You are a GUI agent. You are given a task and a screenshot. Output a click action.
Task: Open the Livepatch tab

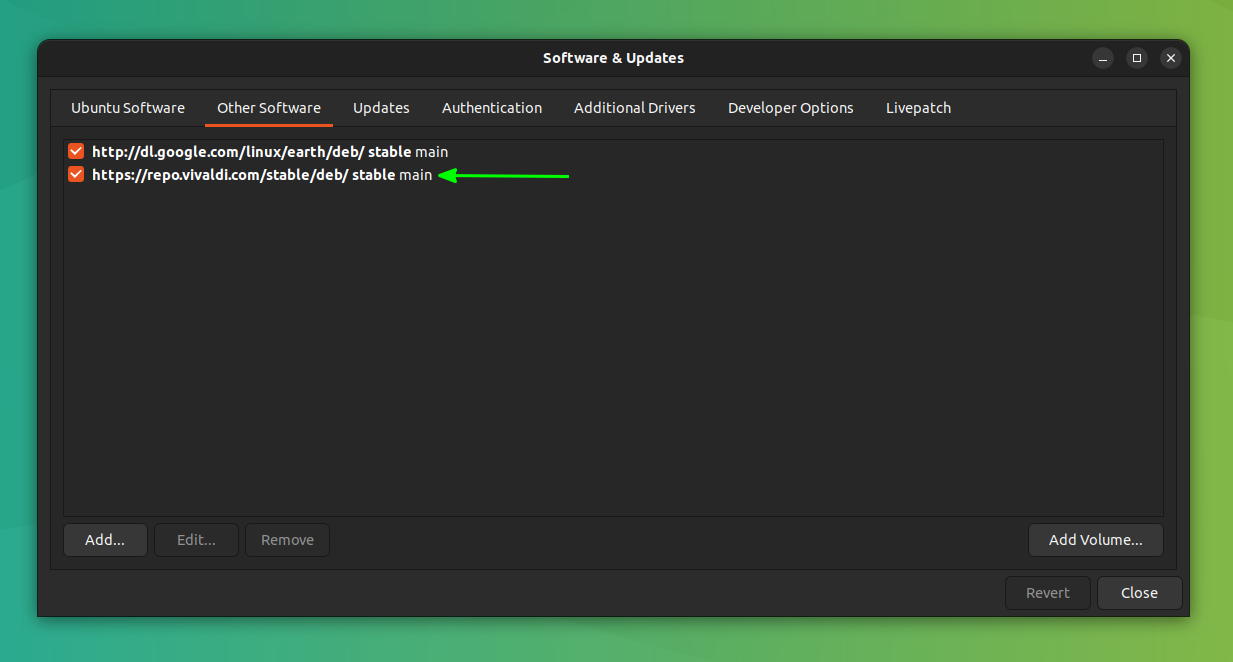(917, 107)
